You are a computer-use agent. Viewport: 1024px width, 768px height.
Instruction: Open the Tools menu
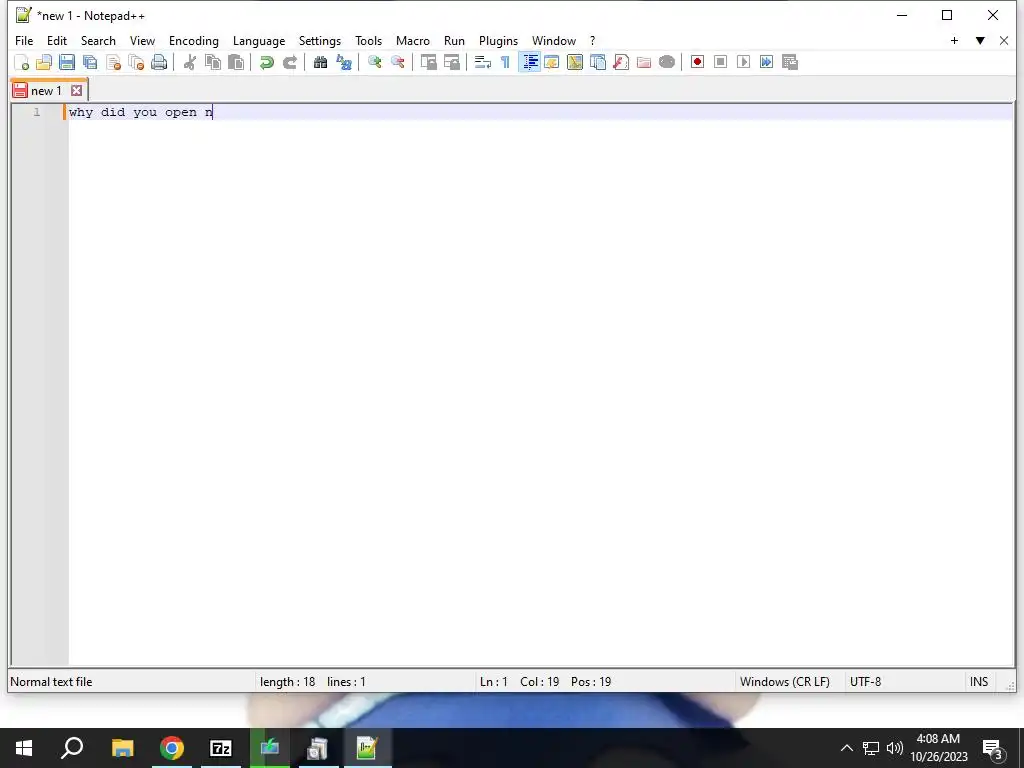coord(368,40)
